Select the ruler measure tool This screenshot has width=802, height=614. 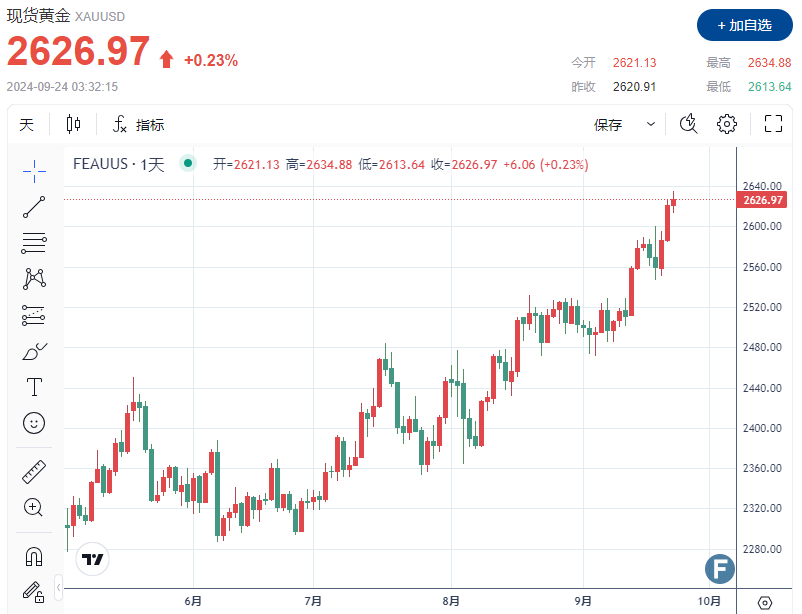(34, 472)
